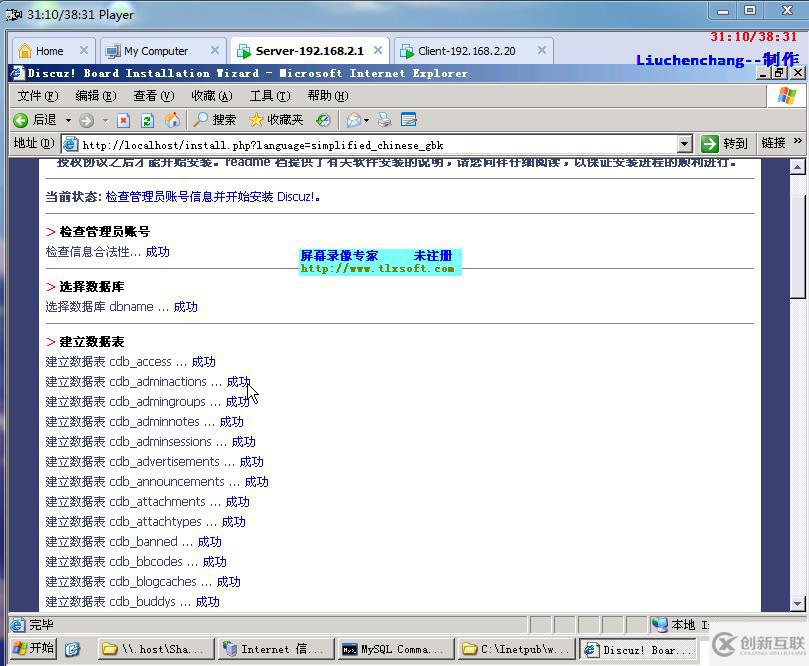Click the 开始 Start button

pyautogui.click(x=34, y=648)
